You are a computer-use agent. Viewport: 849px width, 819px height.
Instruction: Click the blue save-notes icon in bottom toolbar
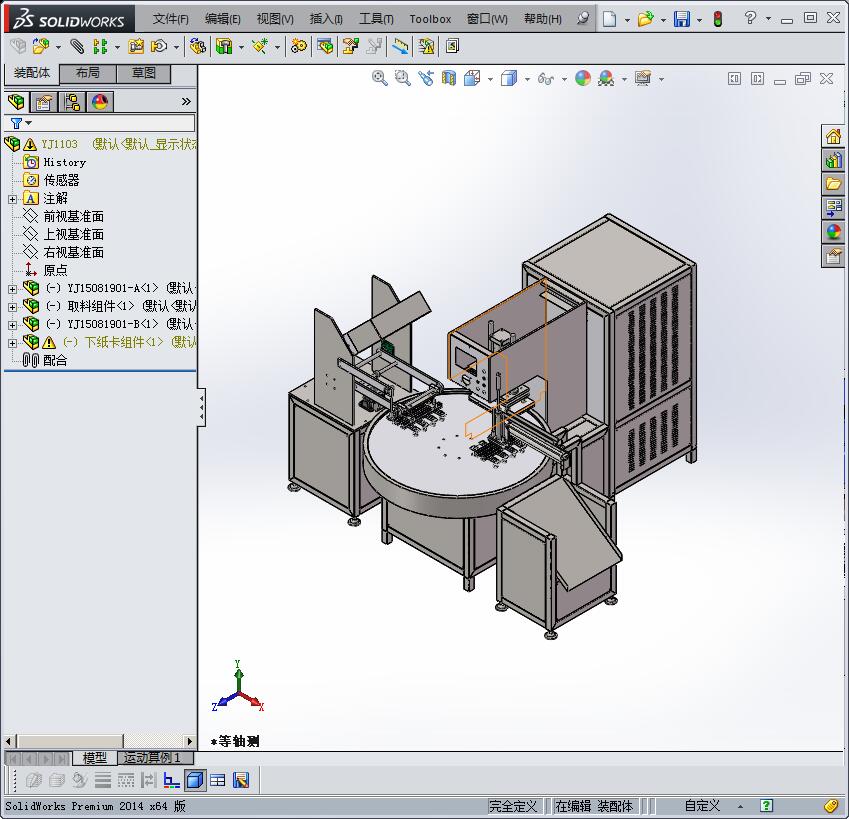click(241, 780)
